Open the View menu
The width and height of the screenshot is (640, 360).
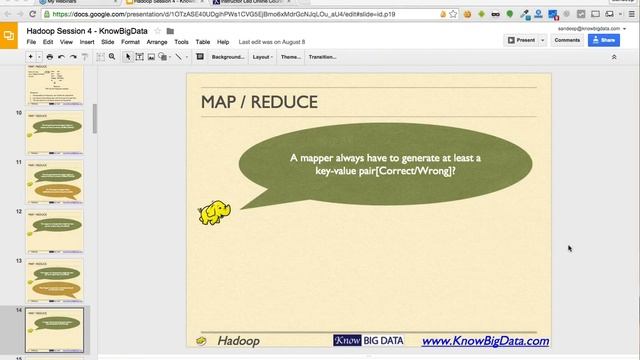click(66, 42)
